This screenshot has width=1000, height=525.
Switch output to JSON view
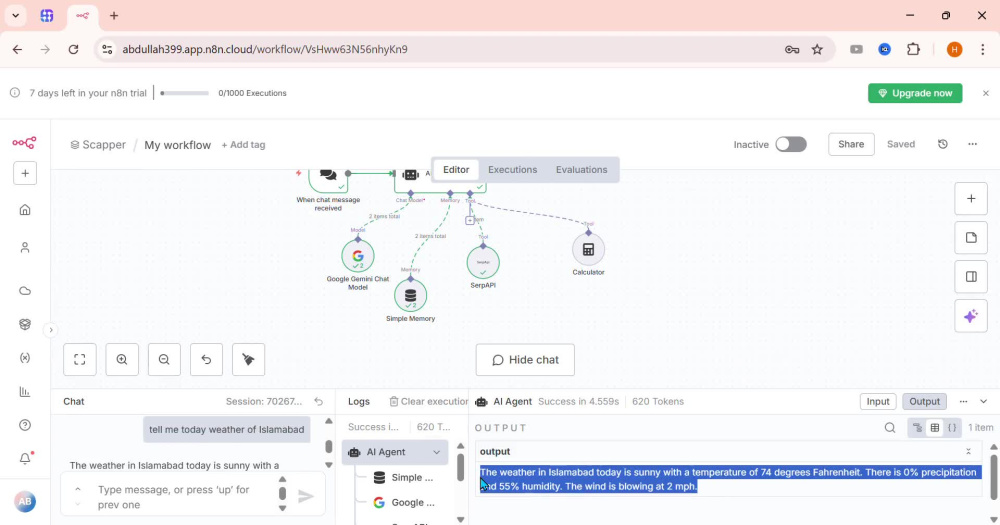952,428
